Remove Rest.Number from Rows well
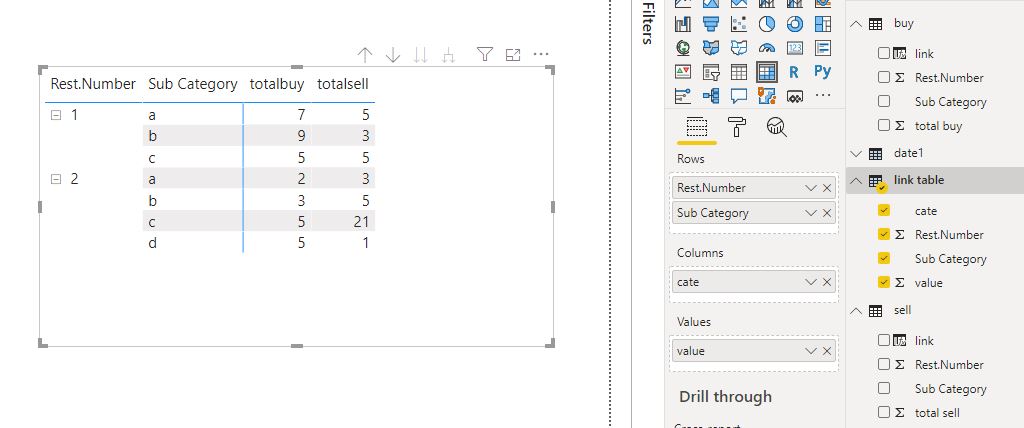The width and height of the screenshot is (1024, 428). [827, 188]
